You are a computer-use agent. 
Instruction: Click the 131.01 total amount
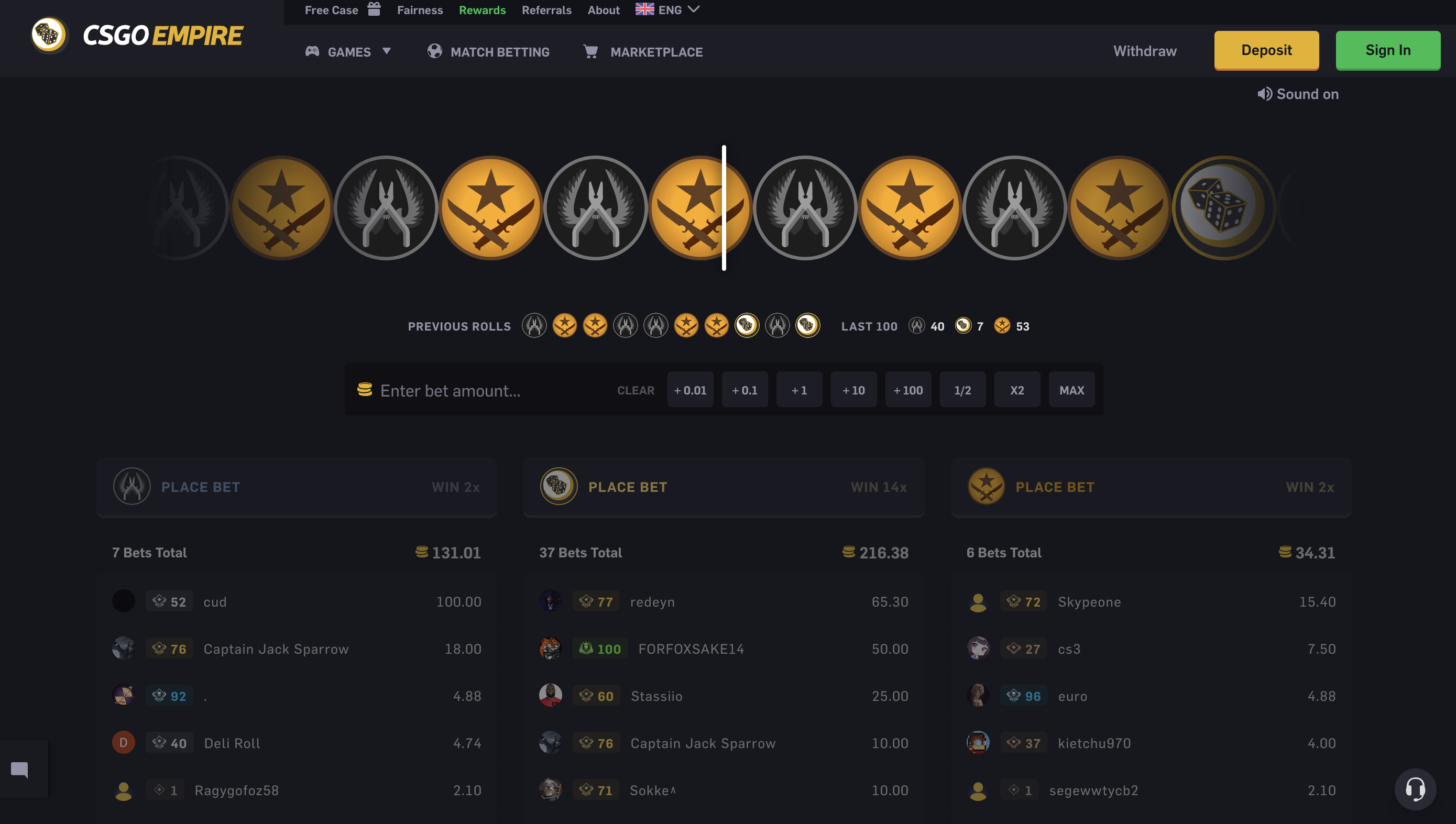pos(456,552)
